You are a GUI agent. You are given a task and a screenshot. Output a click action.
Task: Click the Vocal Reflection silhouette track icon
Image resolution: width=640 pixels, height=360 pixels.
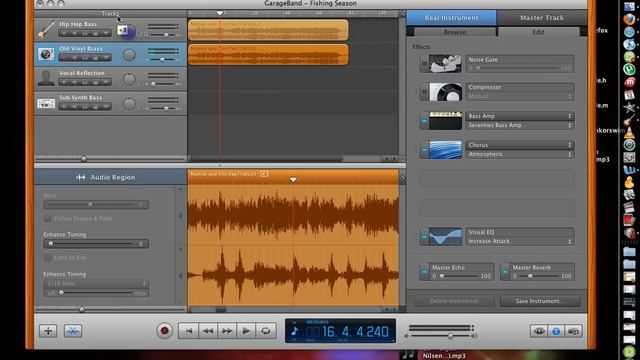point(46,78)
